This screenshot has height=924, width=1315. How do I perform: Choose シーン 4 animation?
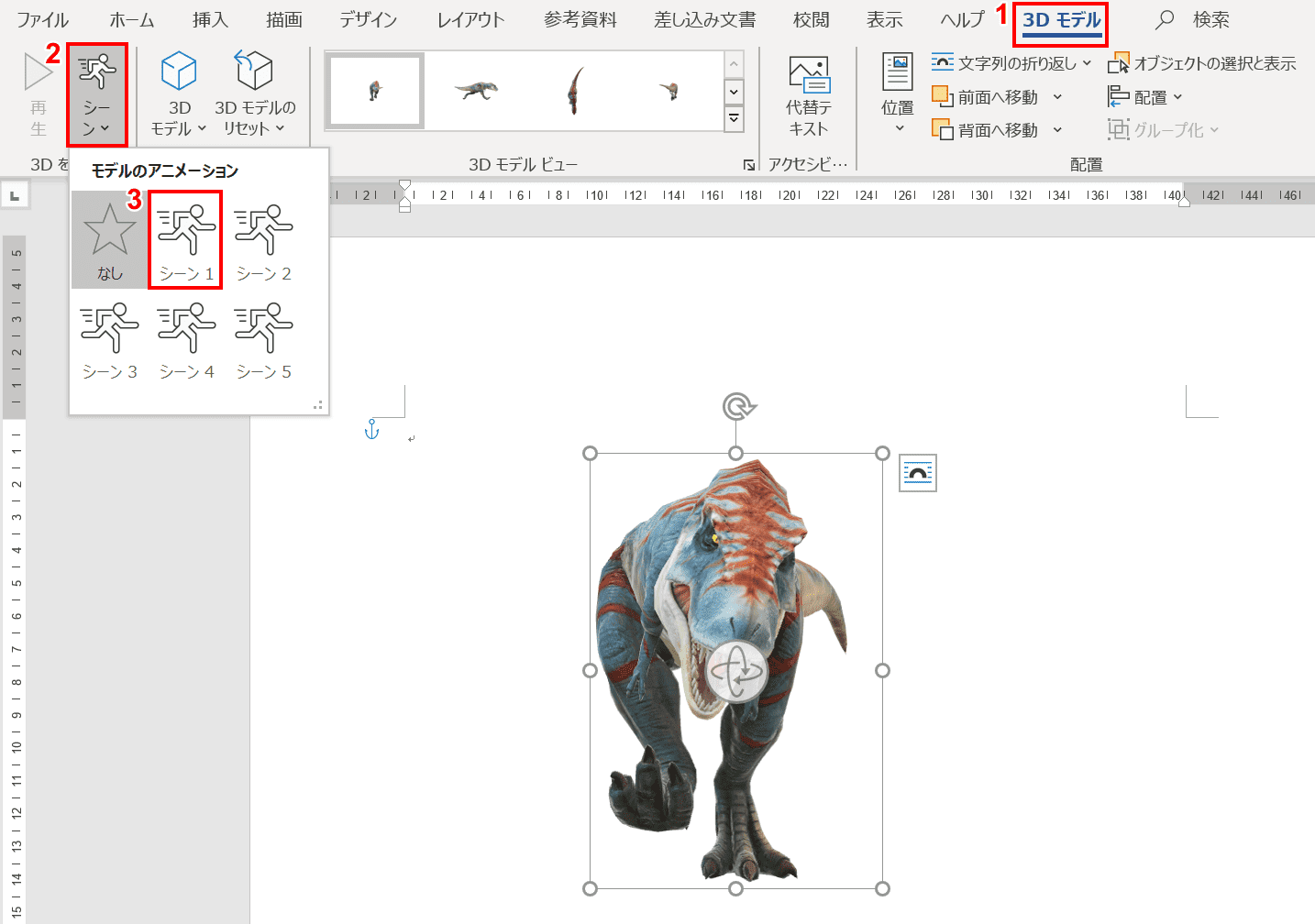point(186,339)
